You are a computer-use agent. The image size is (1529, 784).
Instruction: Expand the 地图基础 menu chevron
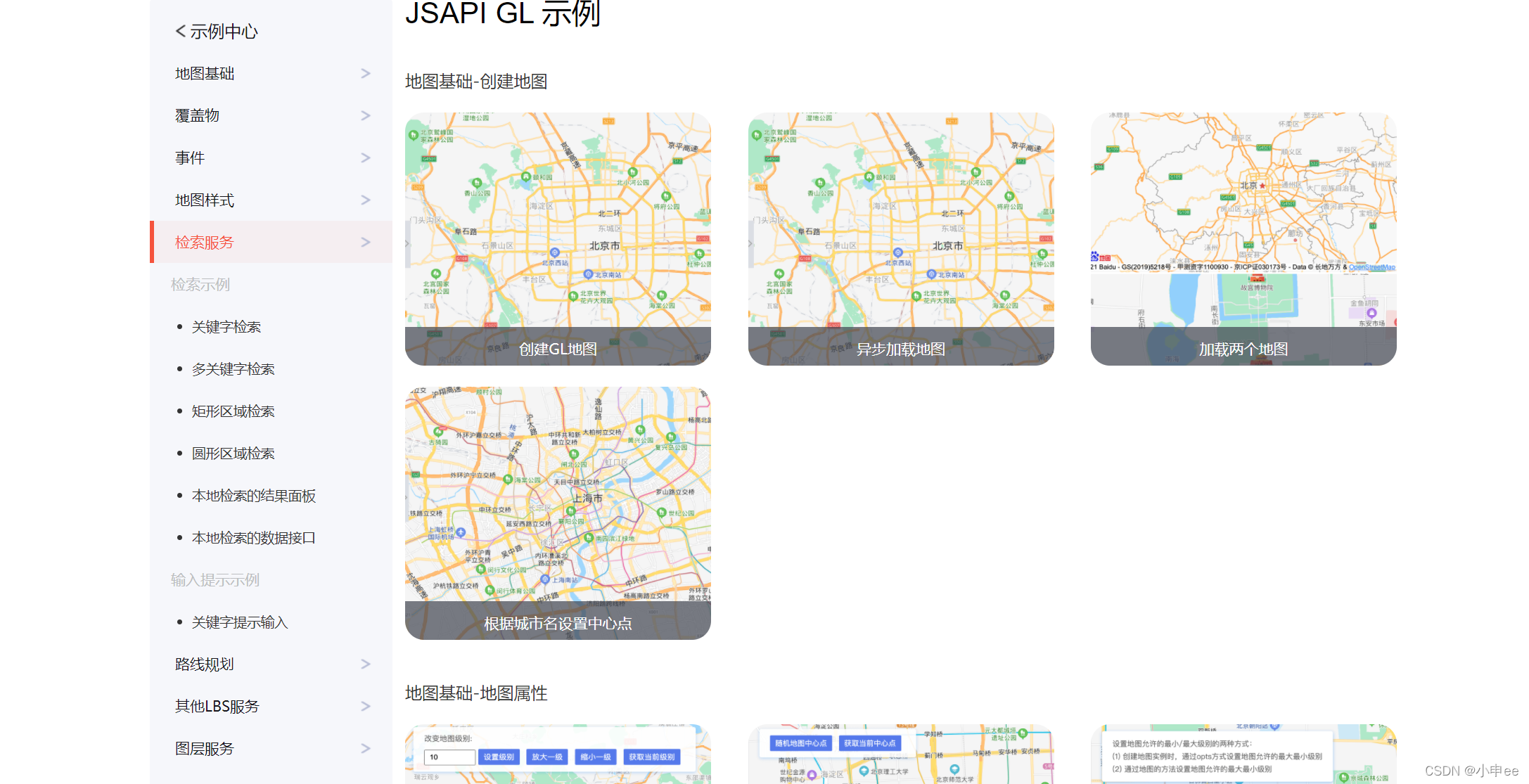click(365, 73)
